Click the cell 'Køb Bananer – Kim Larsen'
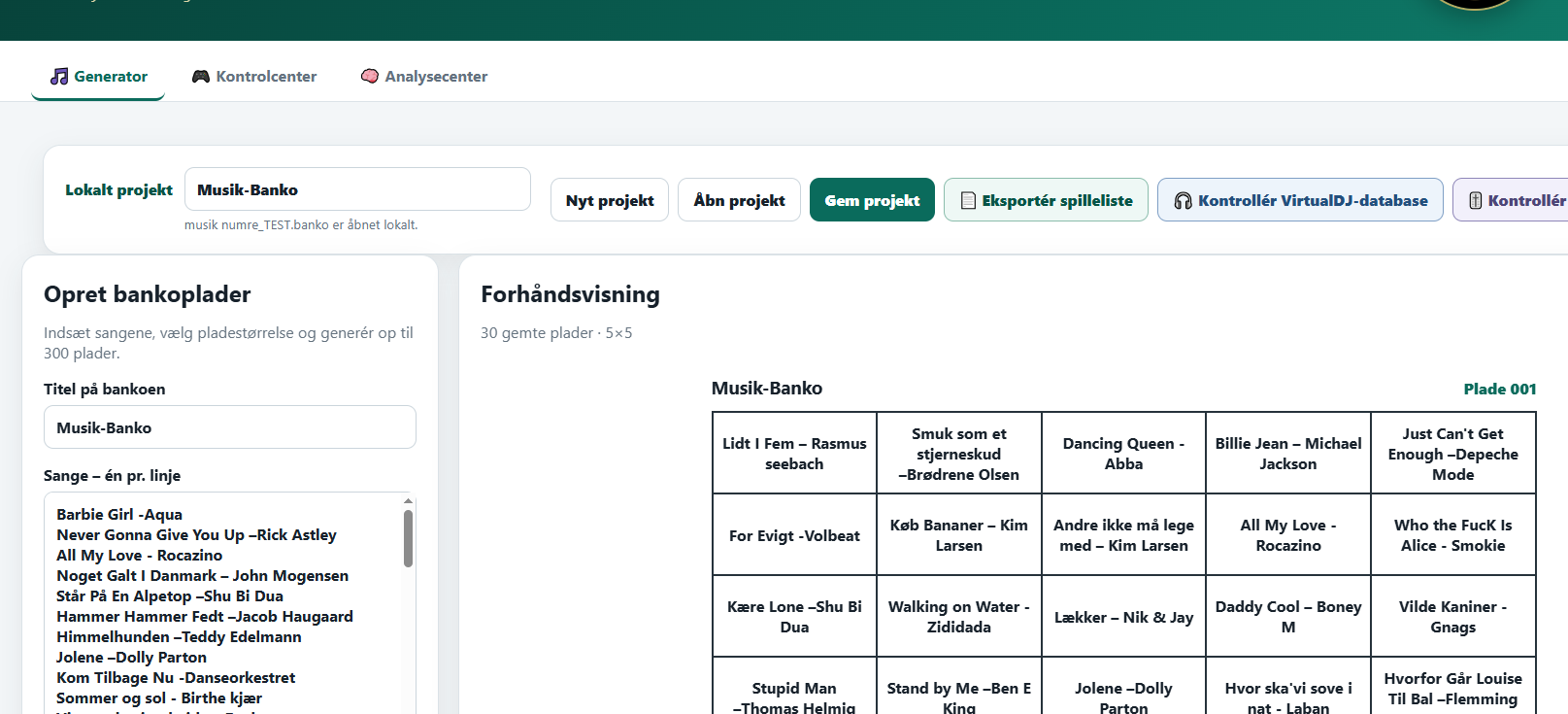Viewport: 1568px width, 714px height. 959,535
